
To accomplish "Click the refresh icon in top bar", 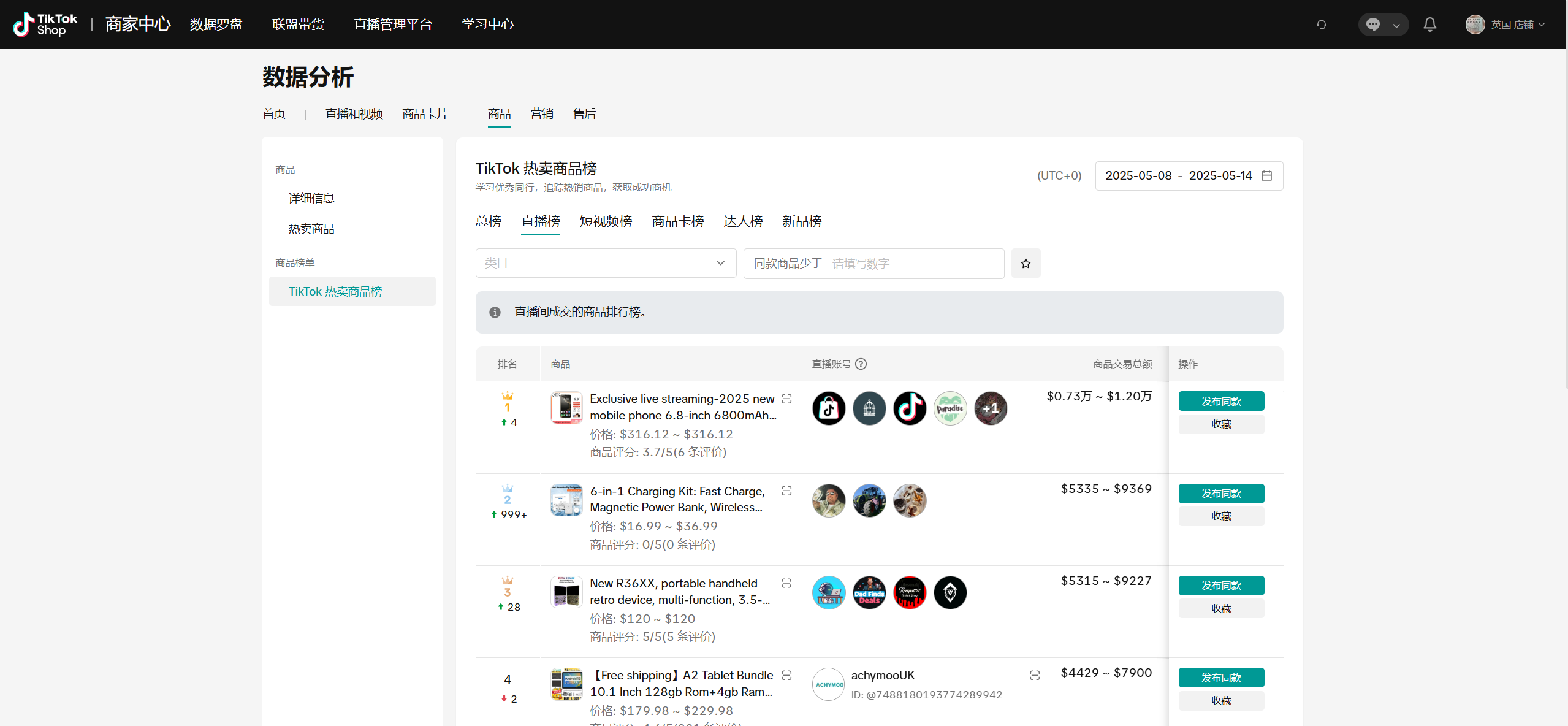I will pos(1322,25).
